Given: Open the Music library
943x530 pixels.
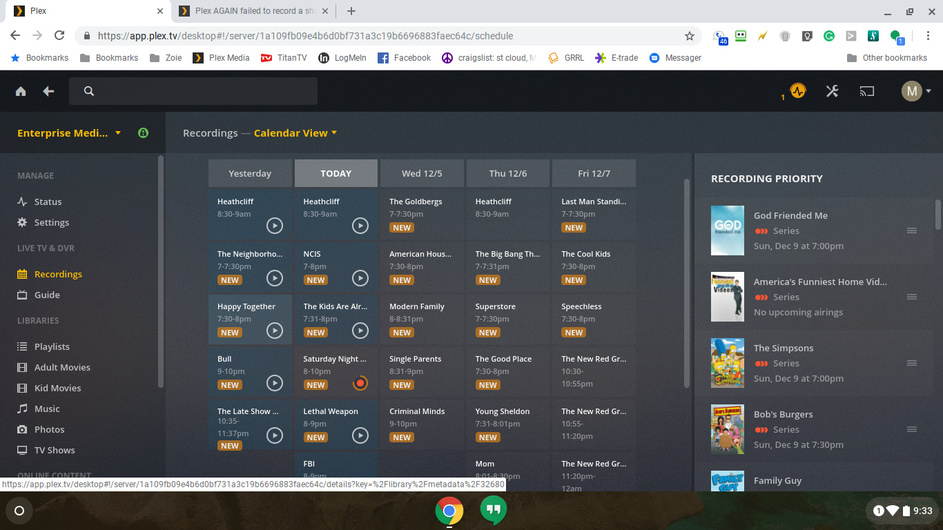Looking at the screenshot, I should pyautogui.click(x=46, y=409).
